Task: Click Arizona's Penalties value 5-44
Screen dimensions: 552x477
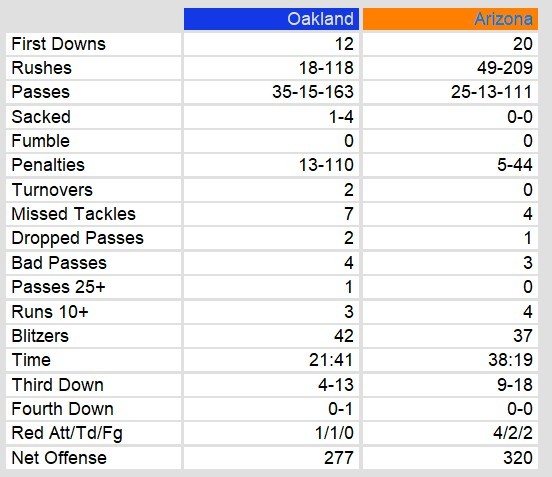Action: (515, 165)
